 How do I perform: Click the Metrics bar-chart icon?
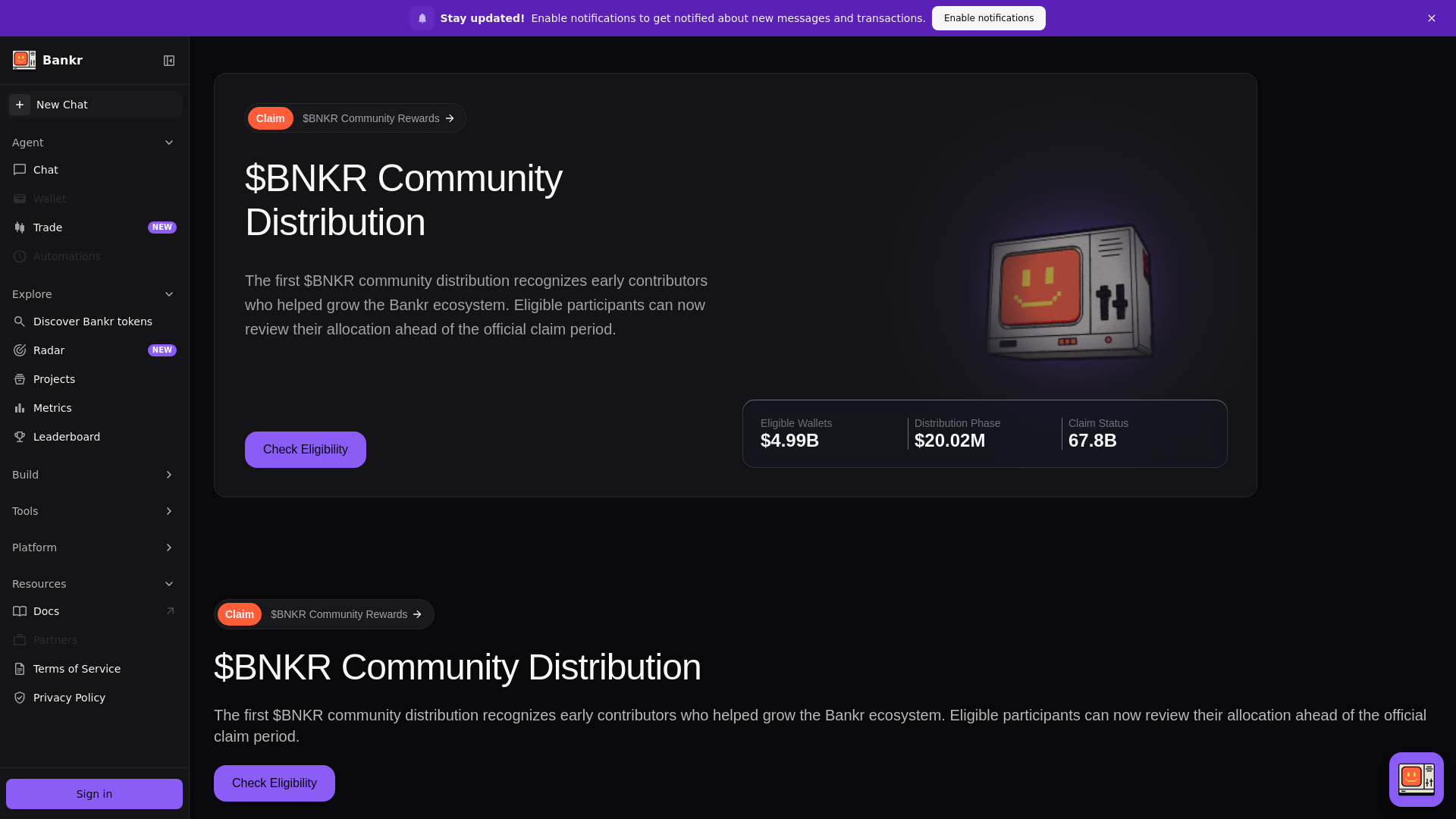coord(20,408)
